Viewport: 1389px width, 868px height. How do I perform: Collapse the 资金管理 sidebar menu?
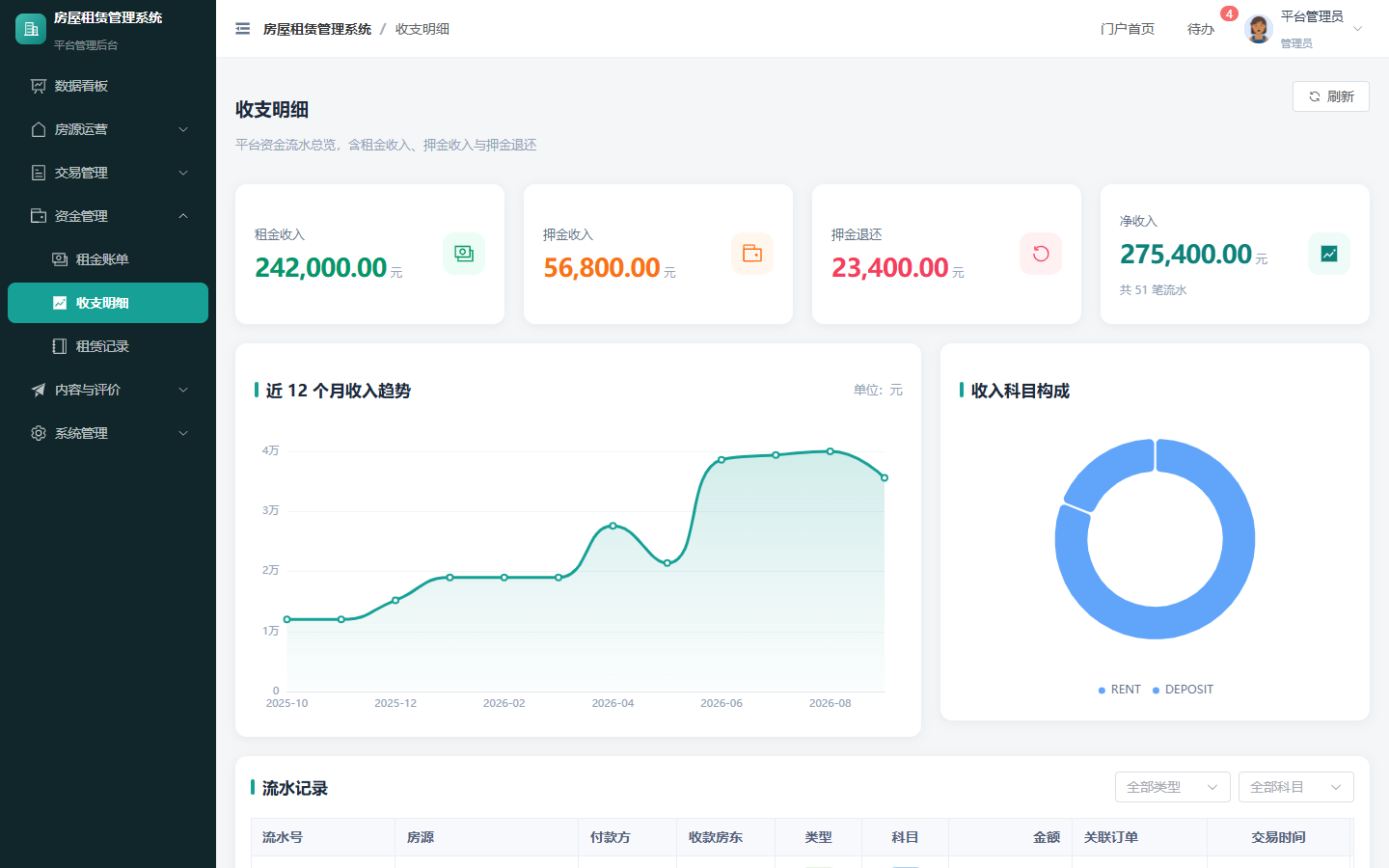(108, 216)
